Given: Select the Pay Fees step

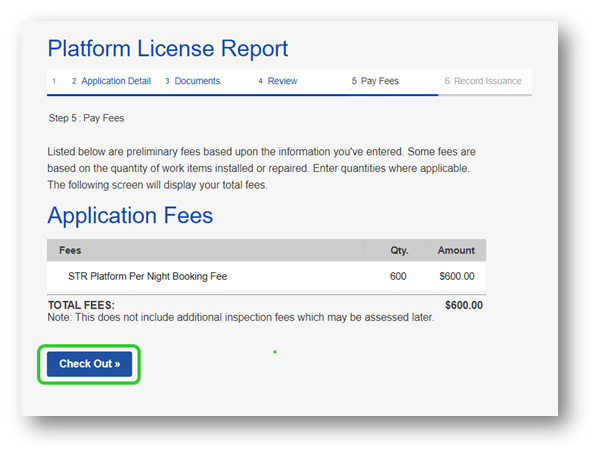Looking at the screenshot, I should (x=375, y=81).
